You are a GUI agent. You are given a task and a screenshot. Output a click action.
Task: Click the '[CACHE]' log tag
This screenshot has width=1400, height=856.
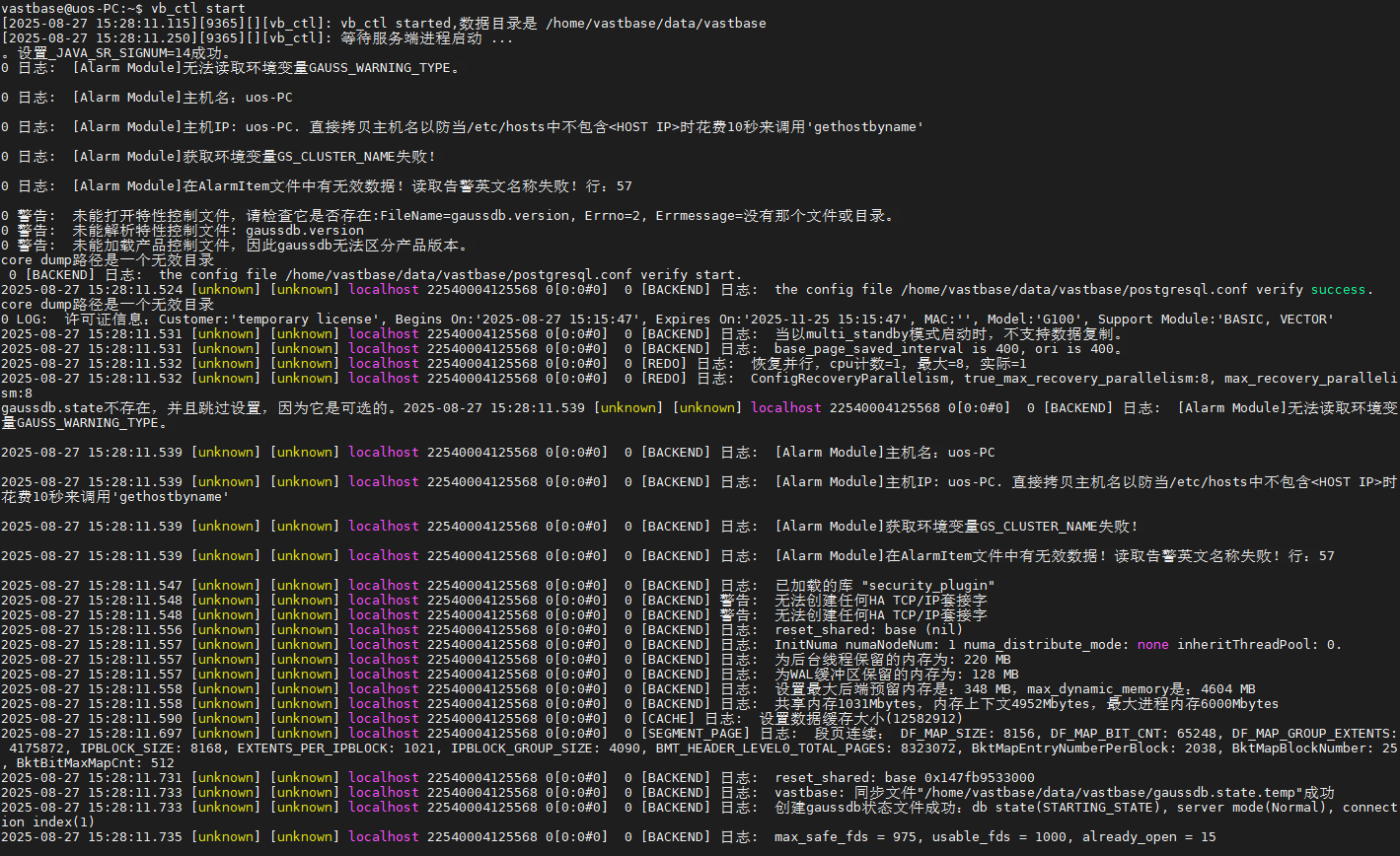[x=668, y=718]
